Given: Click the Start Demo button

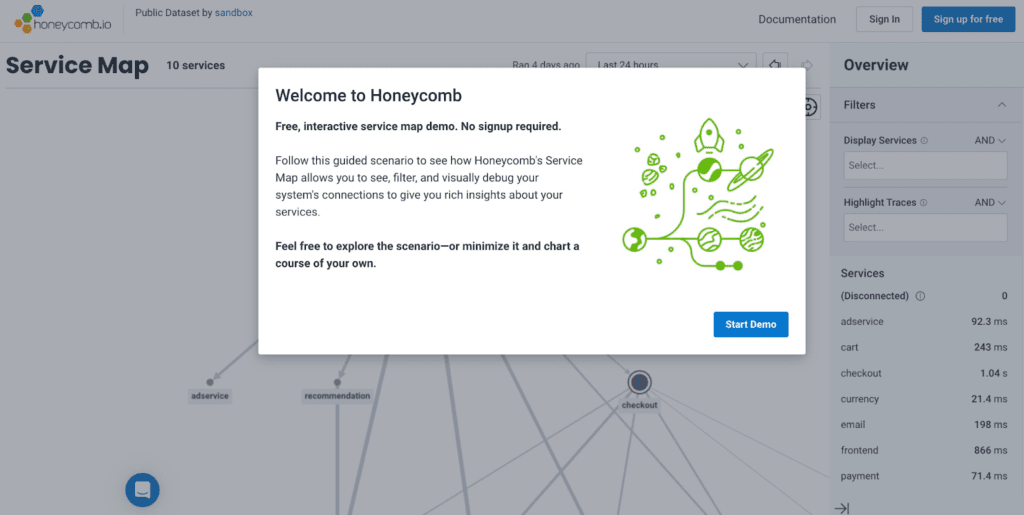Looking at the screenshot, I should tap(750, 324).
